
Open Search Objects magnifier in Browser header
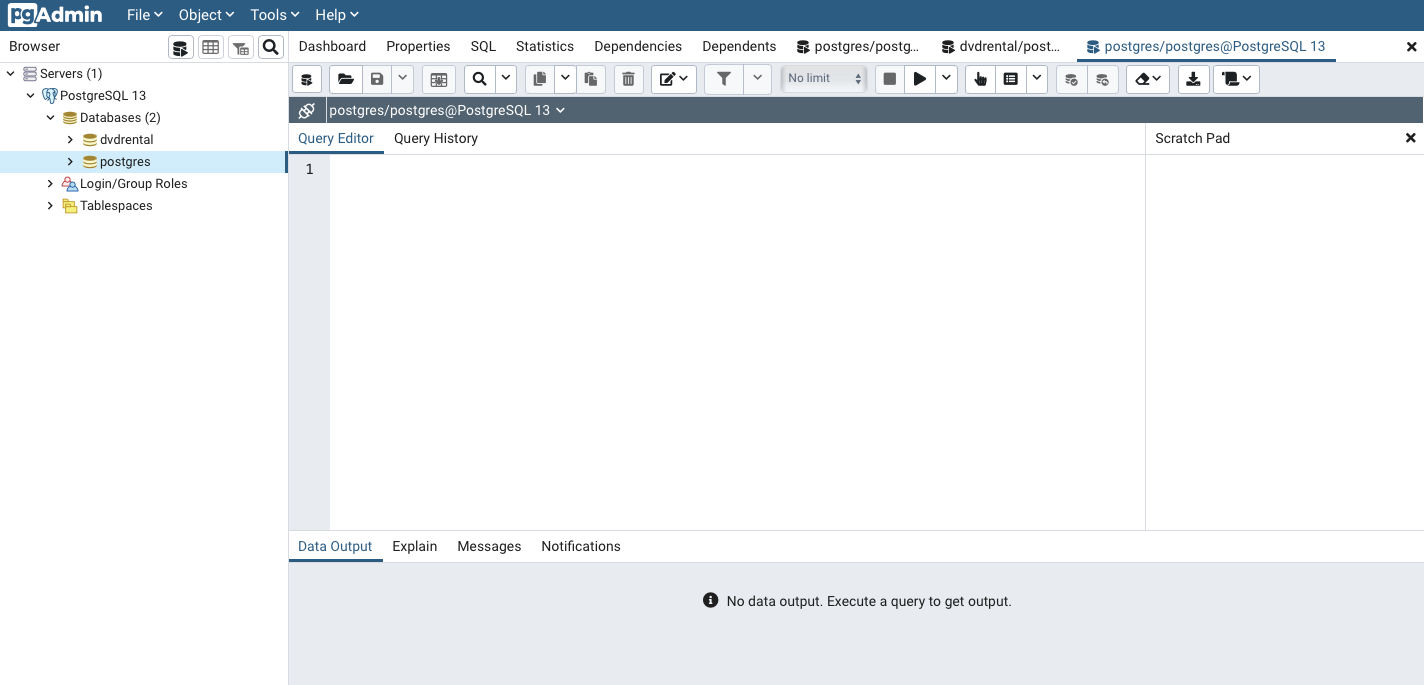271,47
